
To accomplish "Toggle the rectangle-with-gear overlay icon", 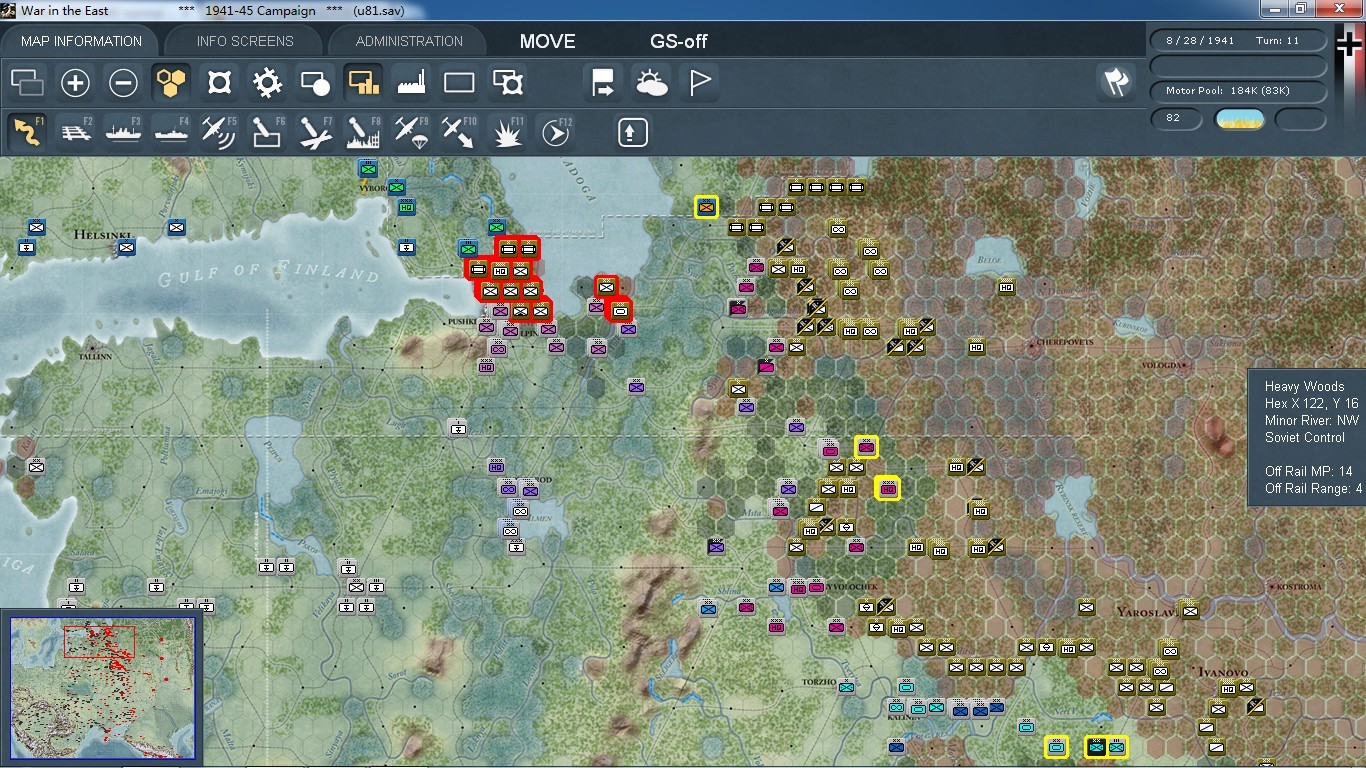I will (x=507, y=82).
